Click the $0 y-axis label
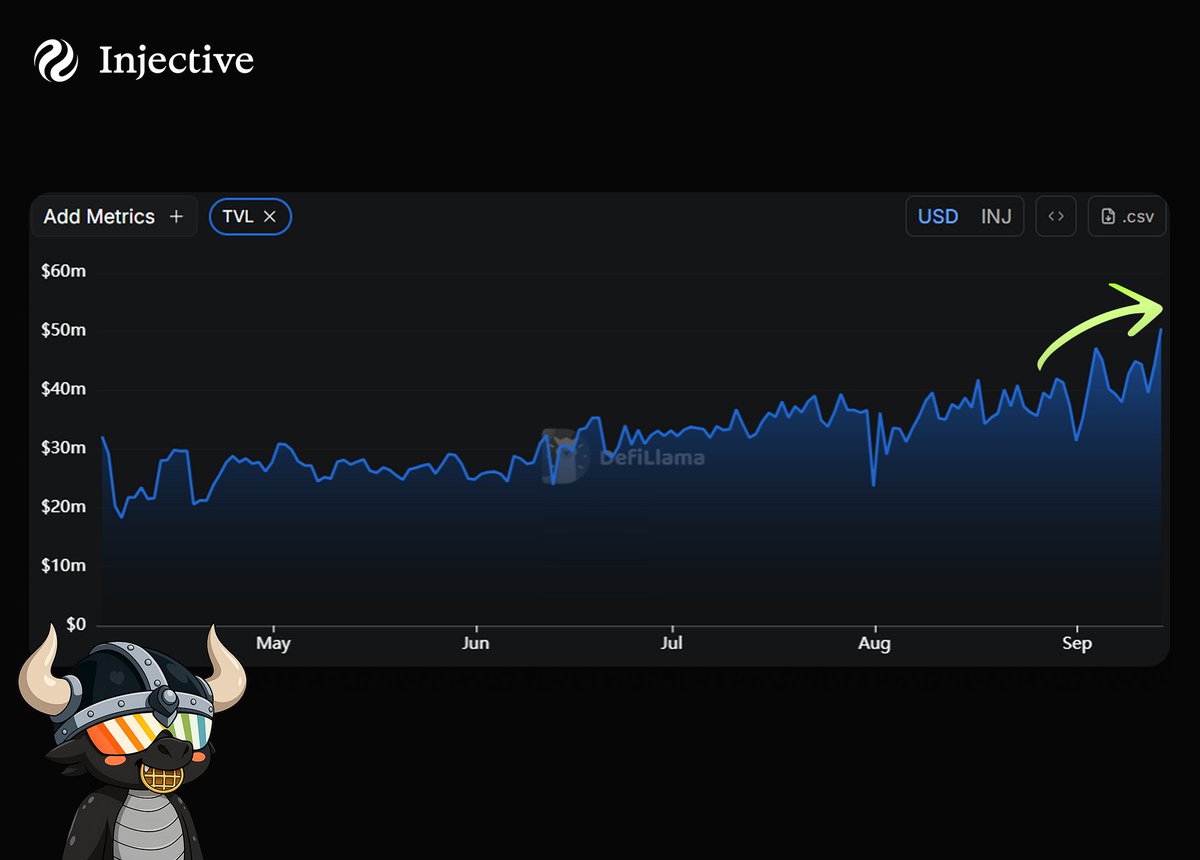The height and width of the screenshot is (860, 1200). click(74, 625)
